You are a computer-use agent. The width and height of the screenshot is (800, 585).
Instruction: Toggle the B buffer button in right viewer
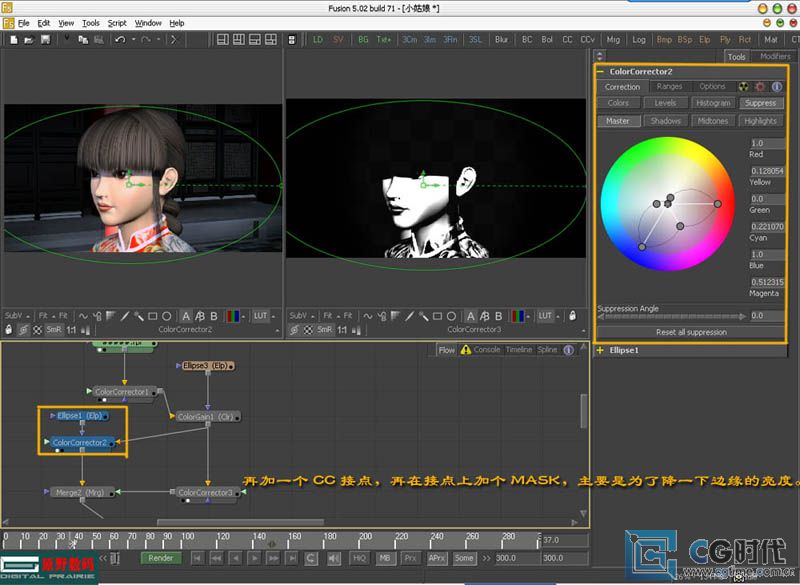point(498,316)
